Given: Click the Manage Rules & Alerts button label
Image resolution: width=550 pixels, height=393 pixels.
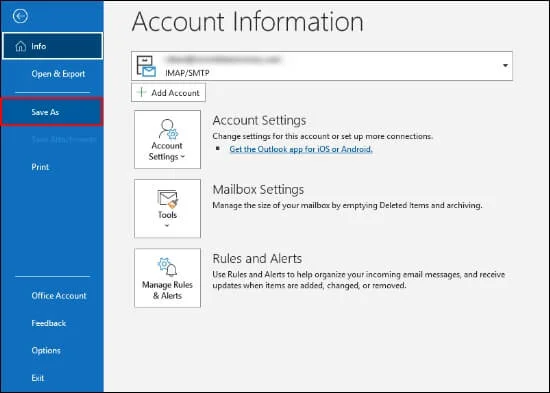Looking at the screenshot, I should (167, 290).
